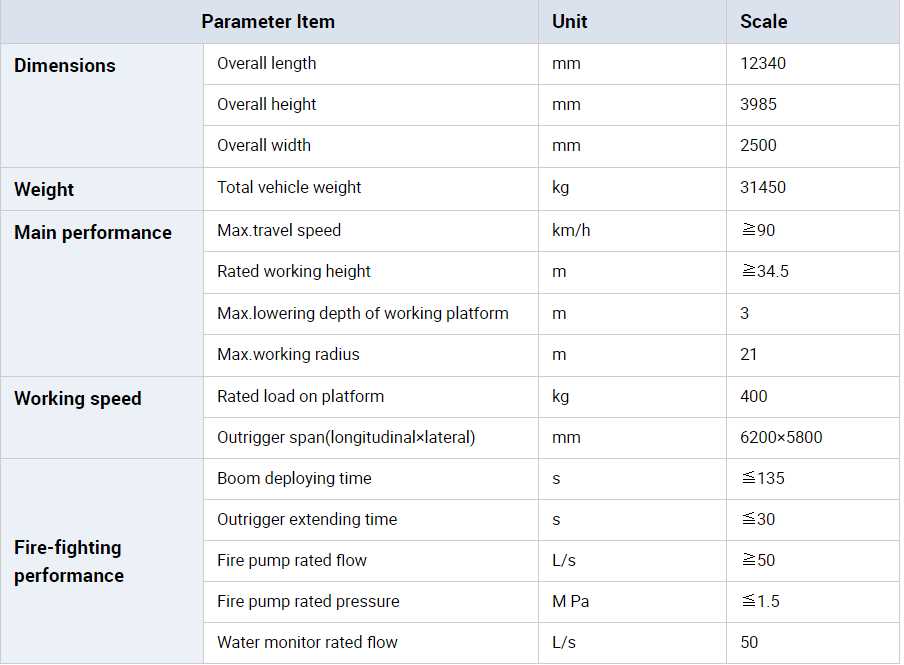
Task: Click the Working speed category cell
Action: [78, 399]
